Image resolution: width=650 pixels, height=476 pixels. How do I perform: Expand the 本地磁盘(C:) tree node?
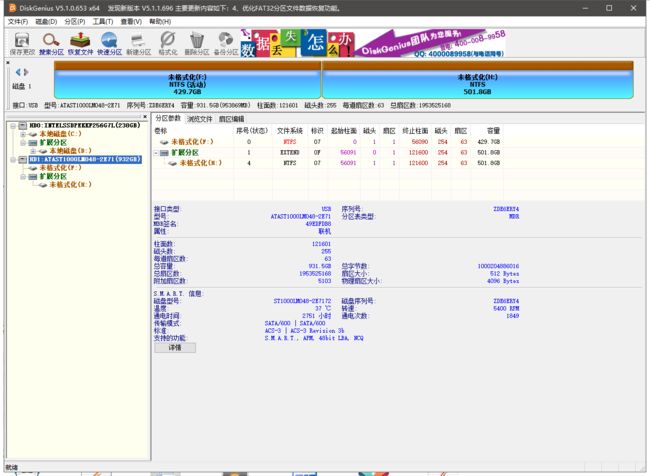[23, 134]
